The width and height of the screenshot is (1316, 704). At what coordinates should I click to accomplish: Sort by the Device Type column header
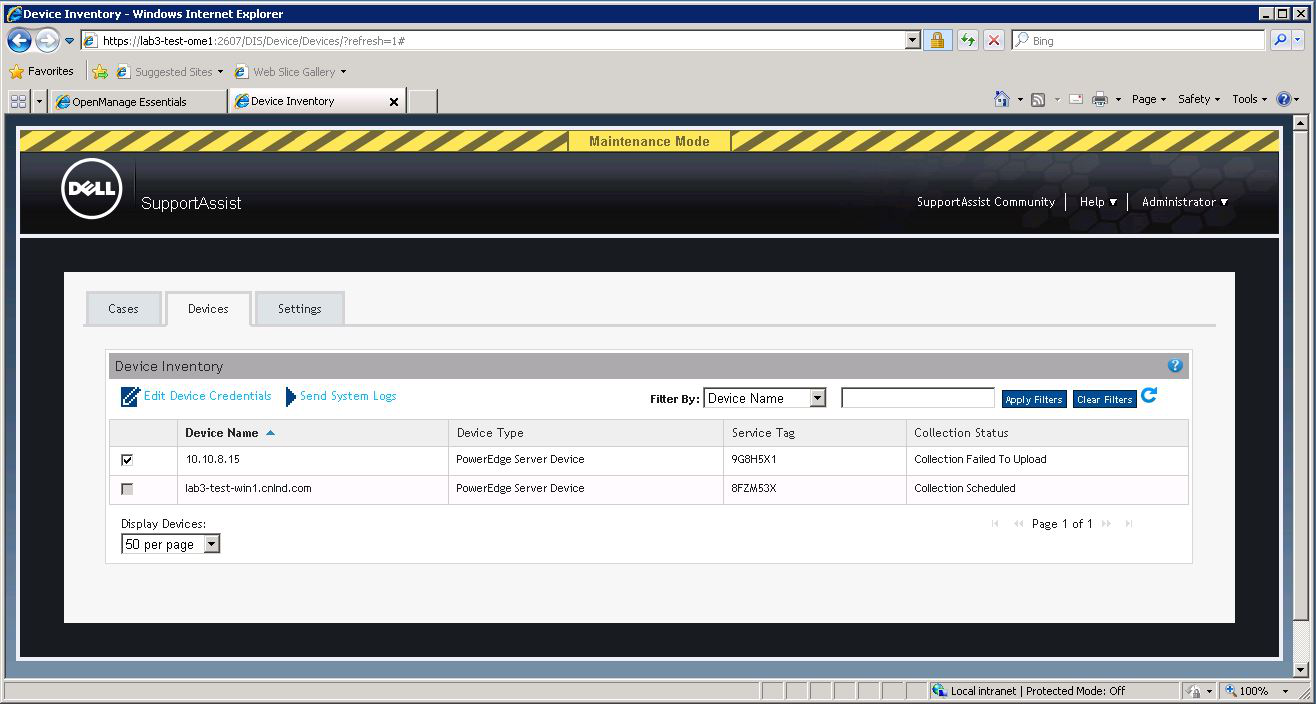[x=490, y=433]
